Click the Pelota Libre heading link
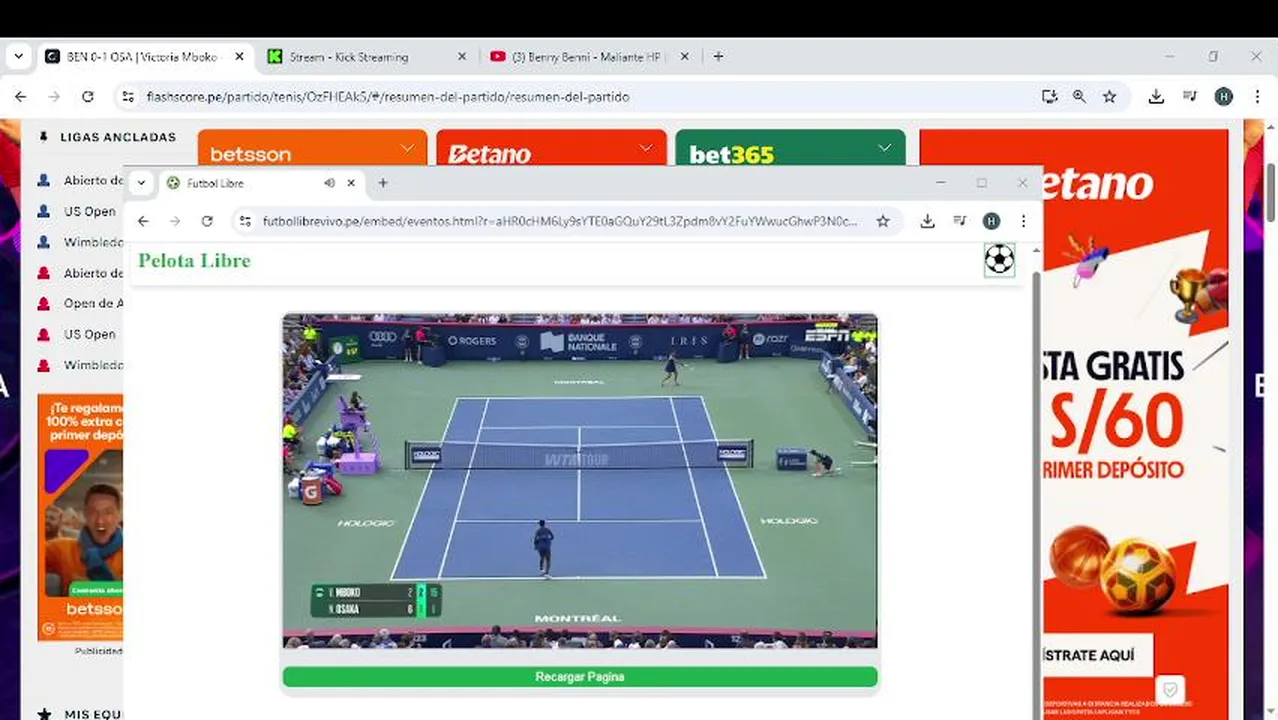The width and height of the screenshot is (1278, 720). [194, 260]
